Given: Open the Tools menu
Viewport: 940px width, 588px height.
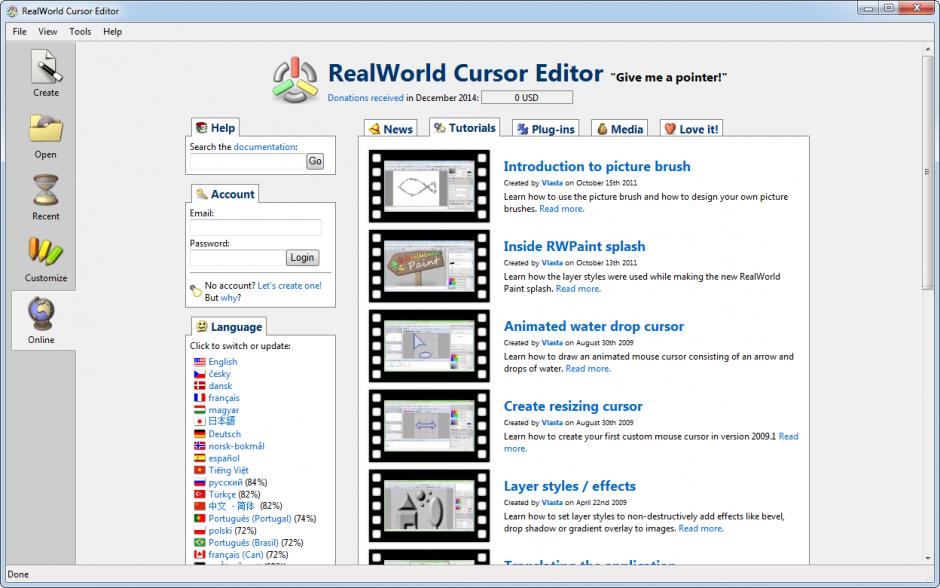Looking at the screenshot, I should click(x=80, y=32).
